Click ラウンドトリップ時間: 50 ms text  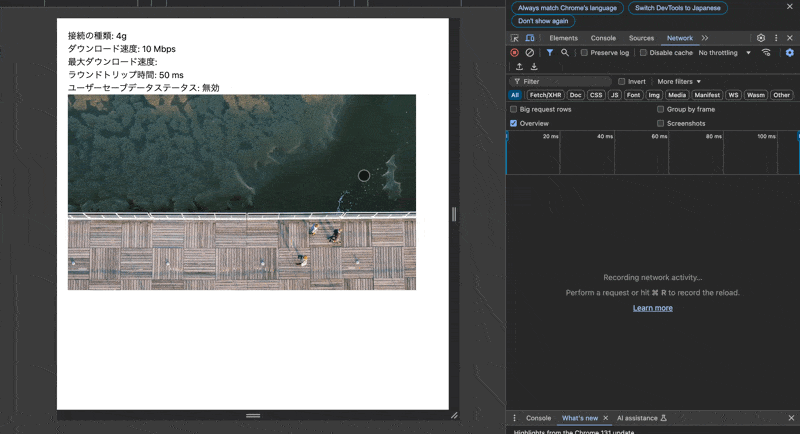[x=126, y=75]
